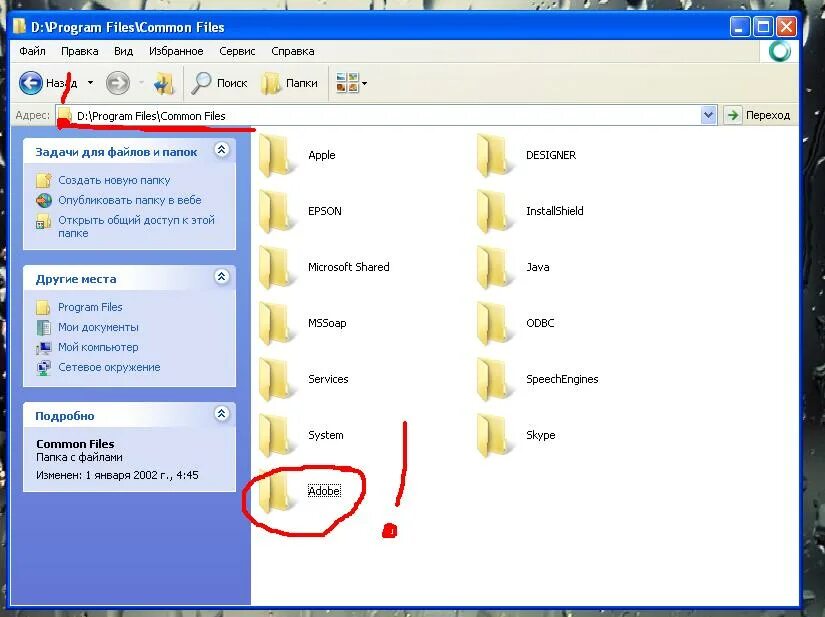Select the Services folder icon
This screenshot has height=617, width=825.
pos(275,379)
